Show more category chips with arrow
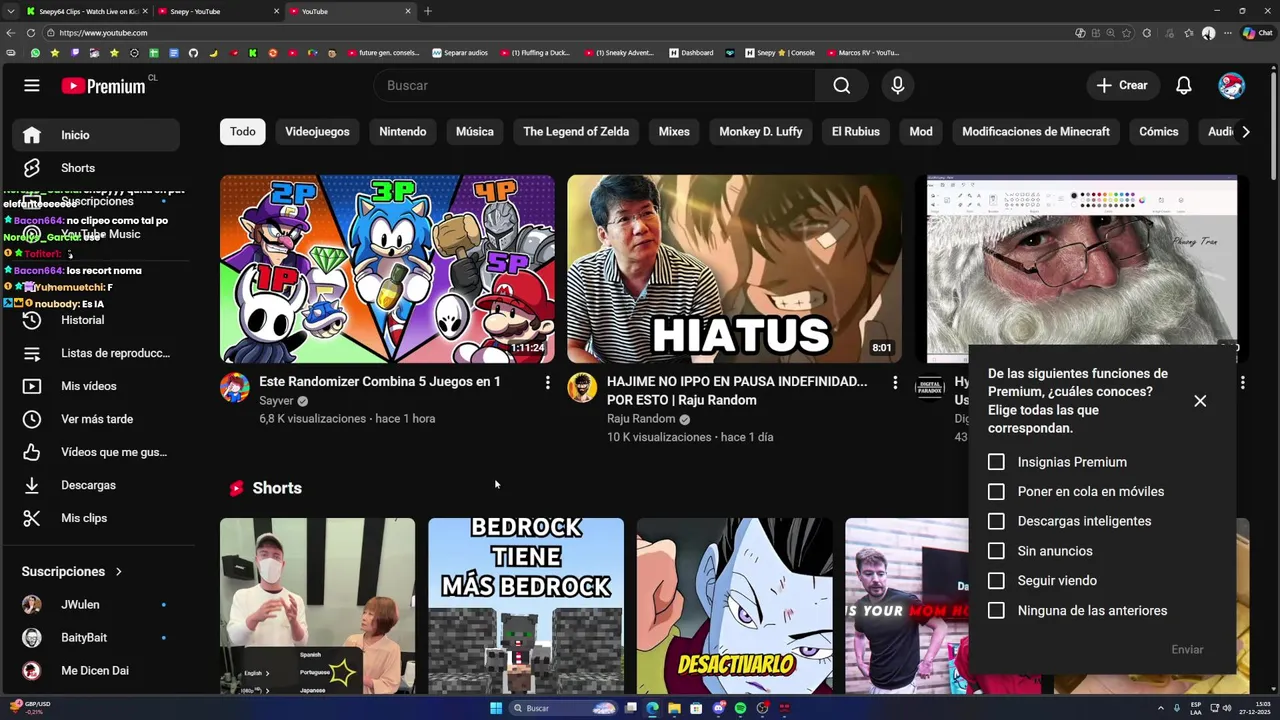1280x720 pixels. (1245, 132)
